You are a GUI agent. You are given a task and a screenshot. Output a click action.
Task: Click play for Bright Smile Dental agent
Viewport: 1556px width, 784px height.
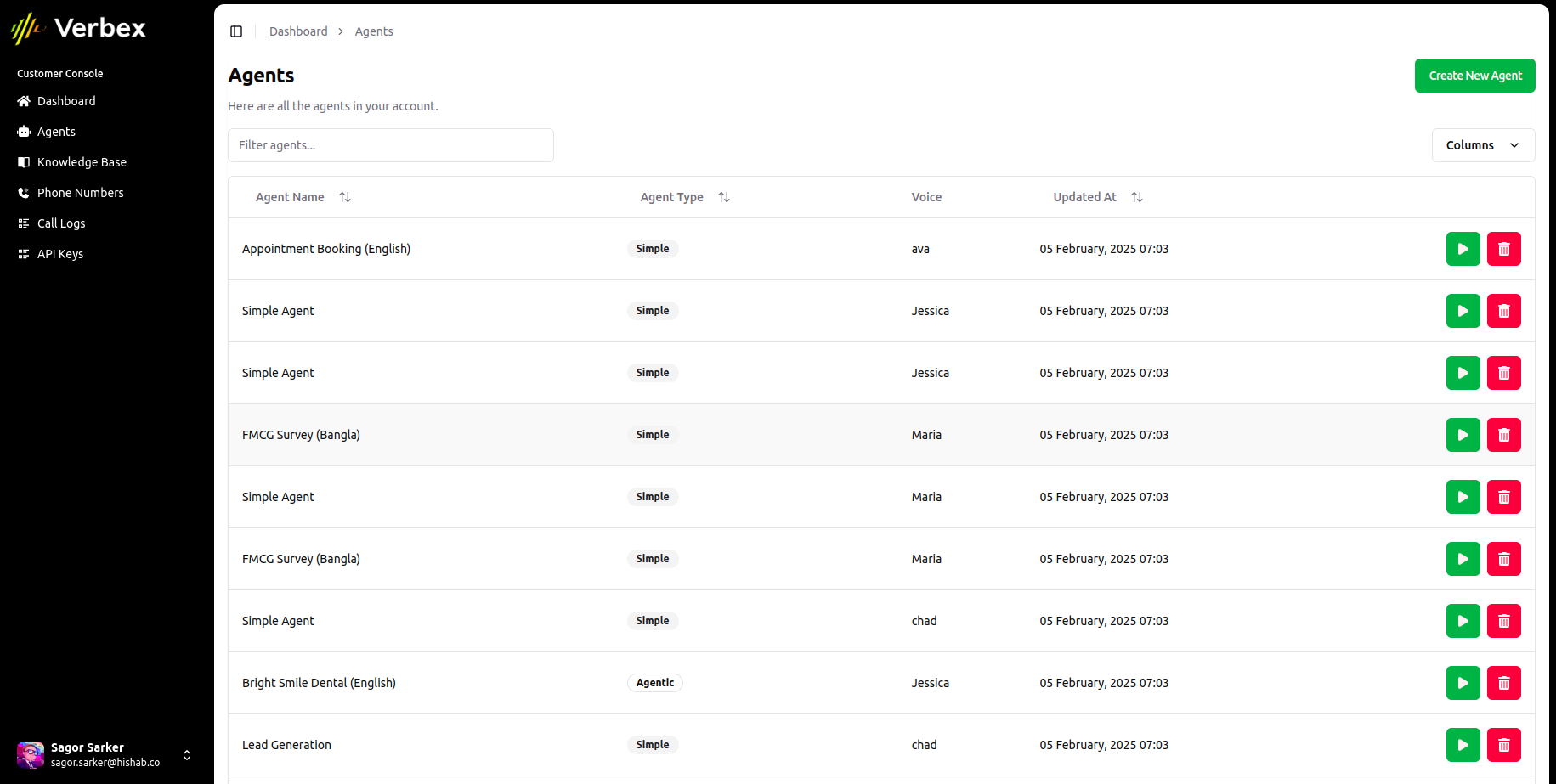[1463, 683]
